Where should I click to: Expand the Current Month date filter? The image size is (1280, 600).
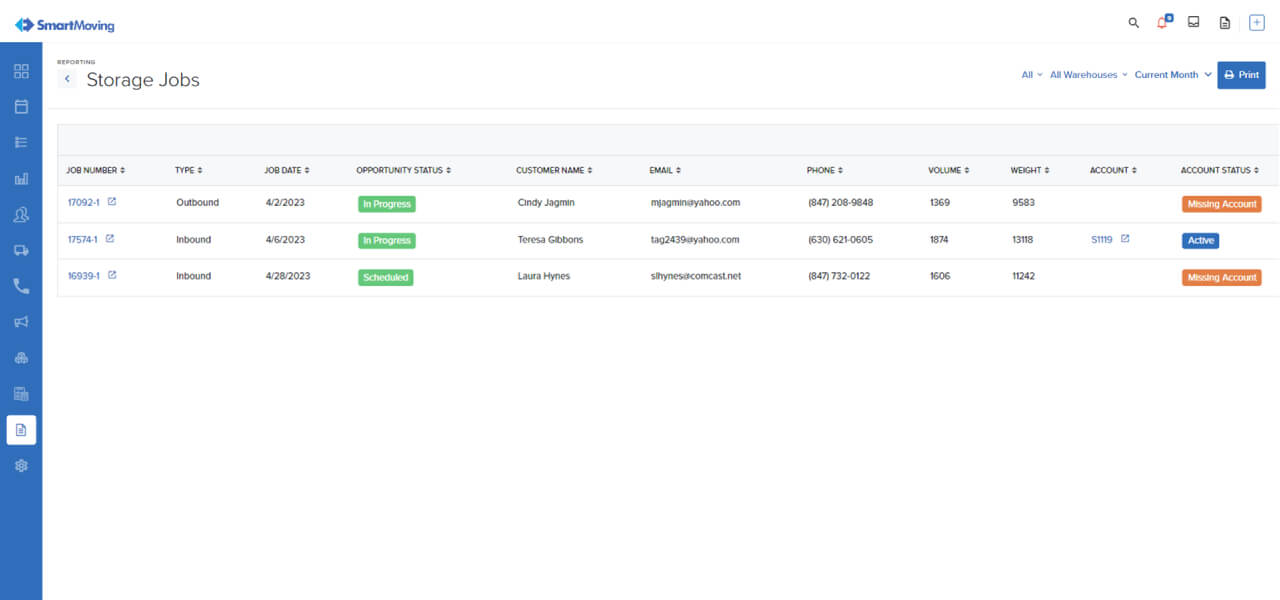coord(1171,75)
